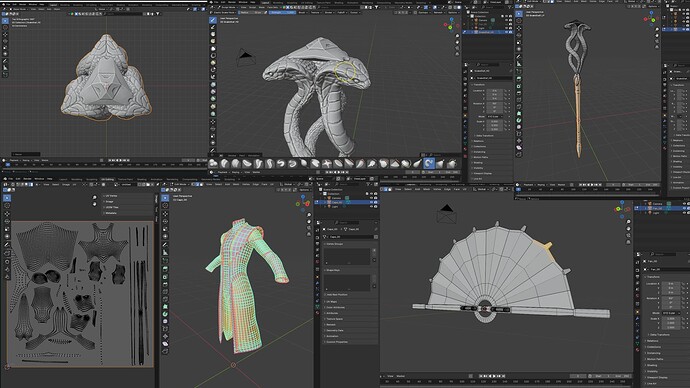Select the Pinch tool in the UV editor toolbar

[x=7, y=277]
